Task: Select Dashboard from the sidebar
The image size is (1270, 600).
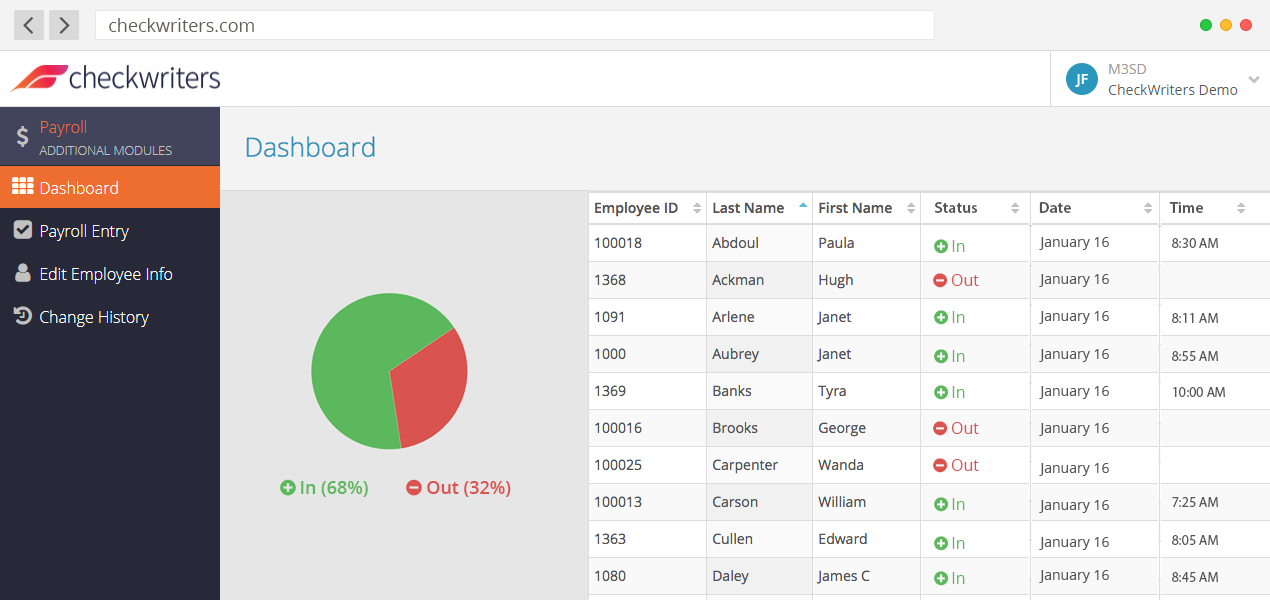Action: point(80,187)
